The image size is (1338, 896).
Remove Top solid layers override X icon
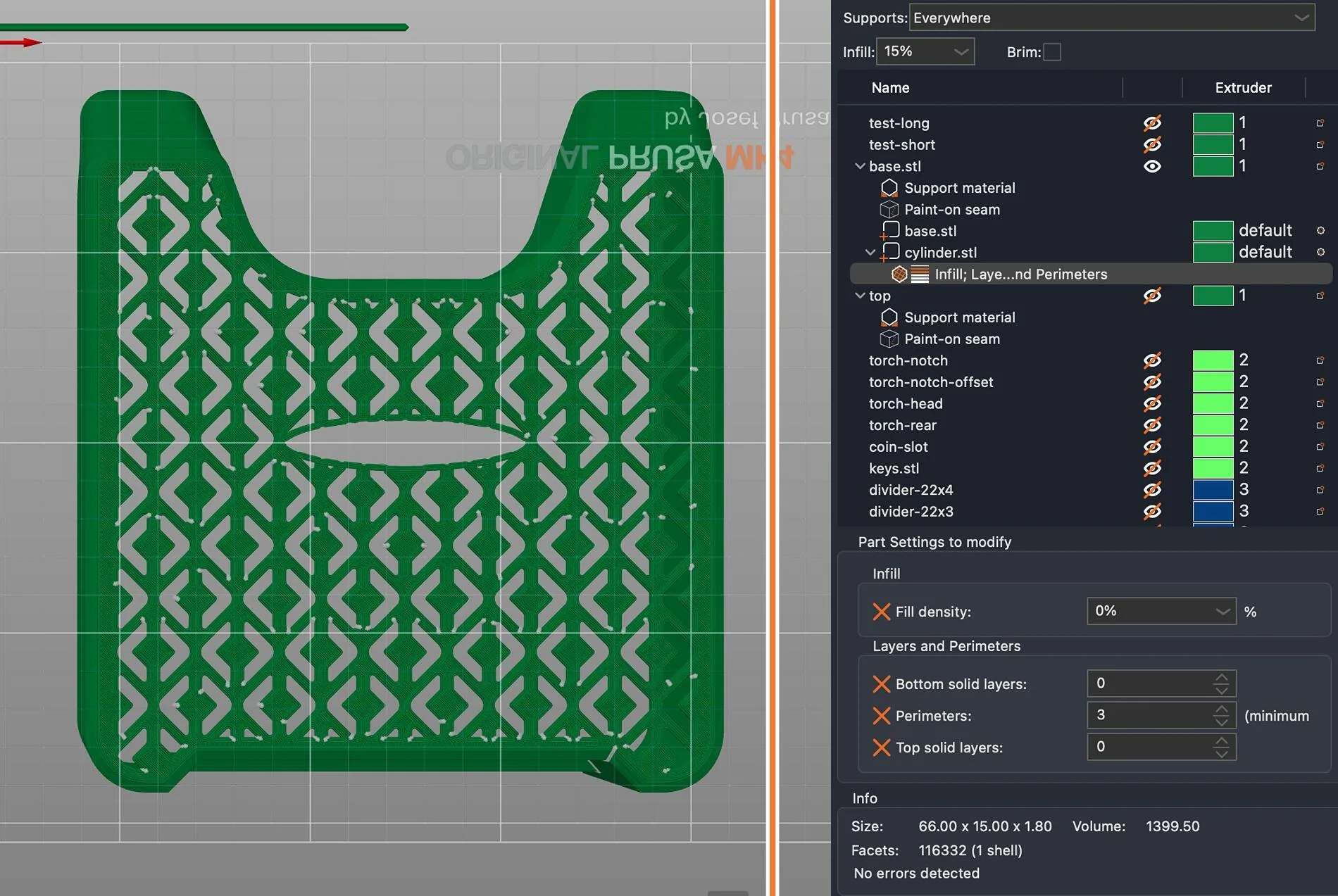(x=881, y=747)
